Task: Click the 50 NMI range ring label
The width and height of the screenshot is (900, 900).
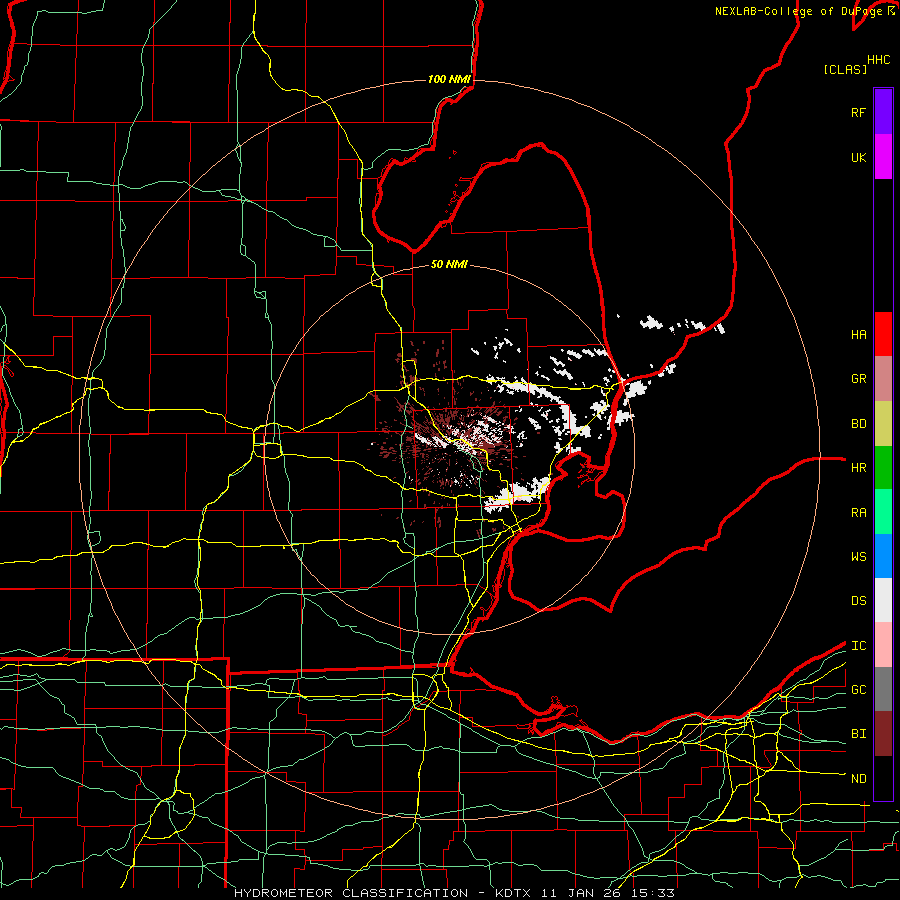Action: click(x=449, y=264)
